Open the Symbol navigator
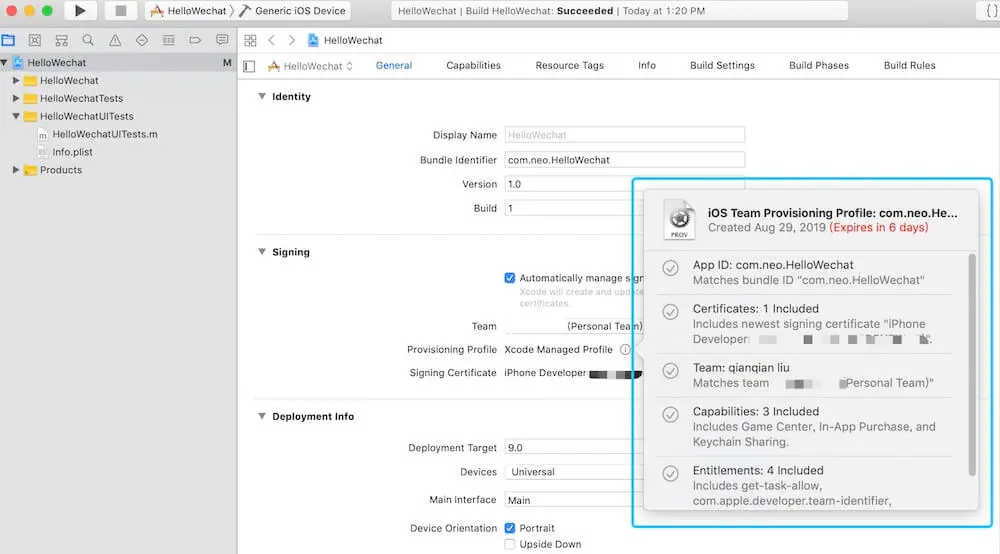 [x=61, y=40]
